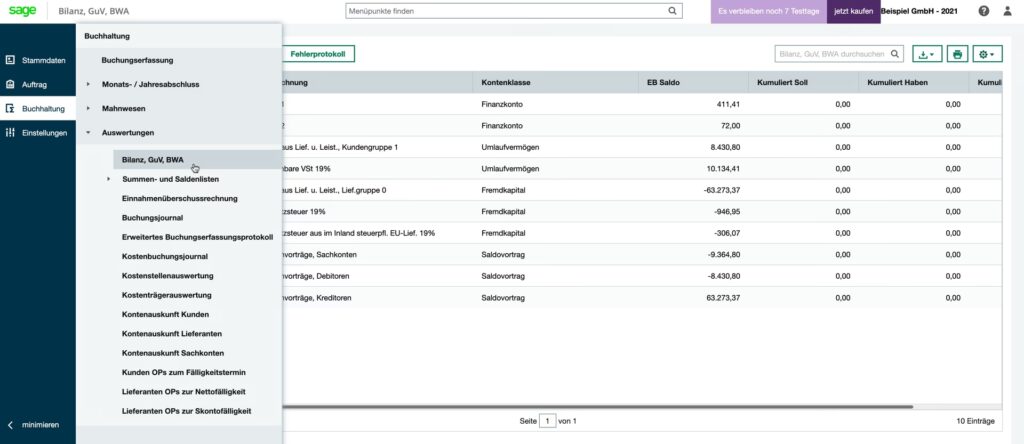Viewport: 1024px width, 444px height.
Task: Select Kontenauskunft Kunden menu entry
Action: coord(165,314)
